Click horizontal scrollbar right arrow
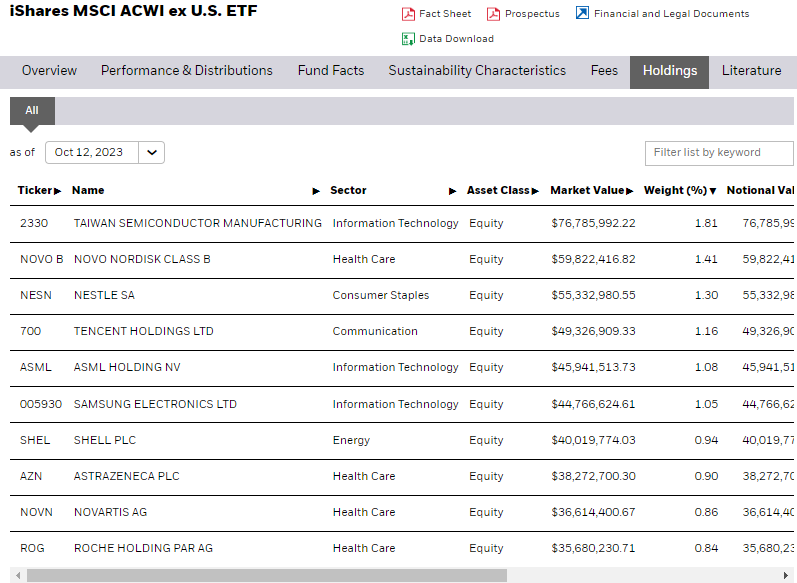 pos(786,575)
